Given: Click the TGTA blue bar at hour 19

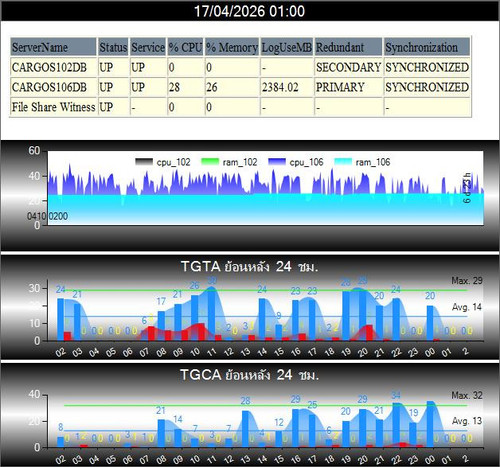Looking at the screenshot, I should (346, 316).
